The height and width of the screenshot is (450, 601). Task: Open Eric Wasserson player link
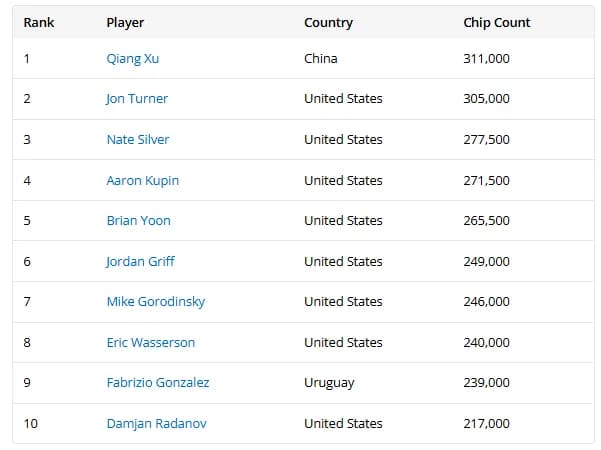pos(151,343)
